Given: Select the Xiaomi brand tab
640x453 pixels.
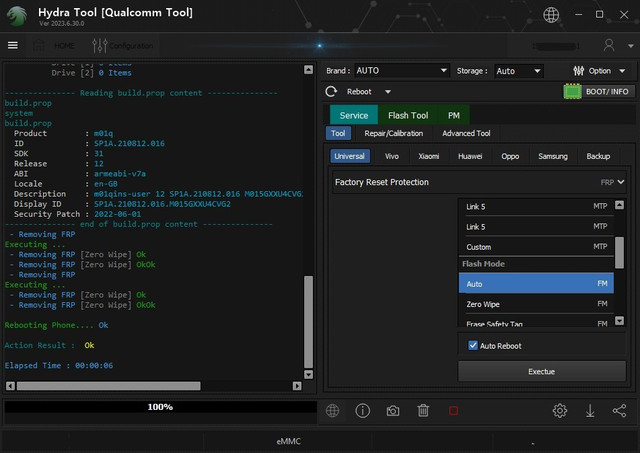Looking at the screenshot, I should [429, 156].
